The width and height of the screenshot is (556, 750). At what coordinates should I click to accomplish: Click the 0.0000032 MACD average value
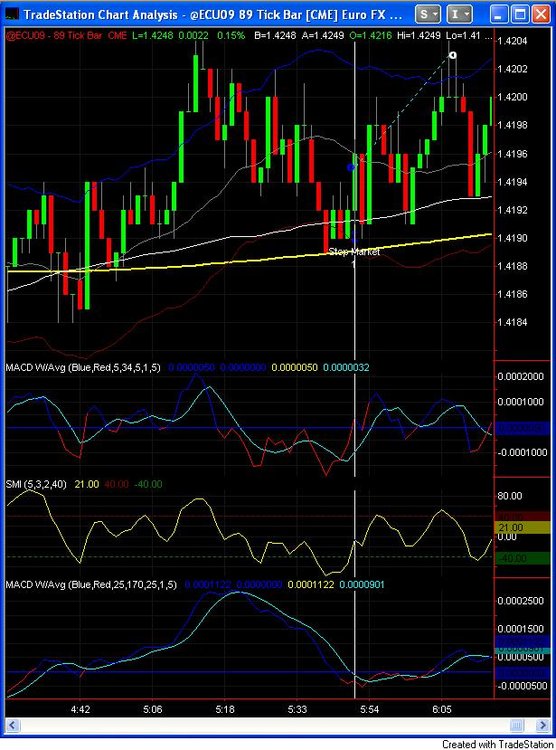346,367
